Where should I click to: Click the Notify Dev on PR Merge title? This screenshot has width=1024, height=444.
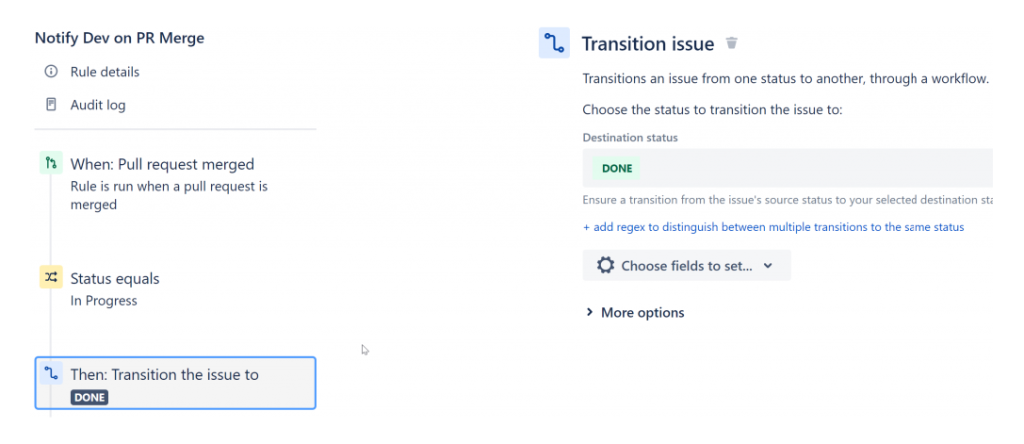(x=120, y=38)
